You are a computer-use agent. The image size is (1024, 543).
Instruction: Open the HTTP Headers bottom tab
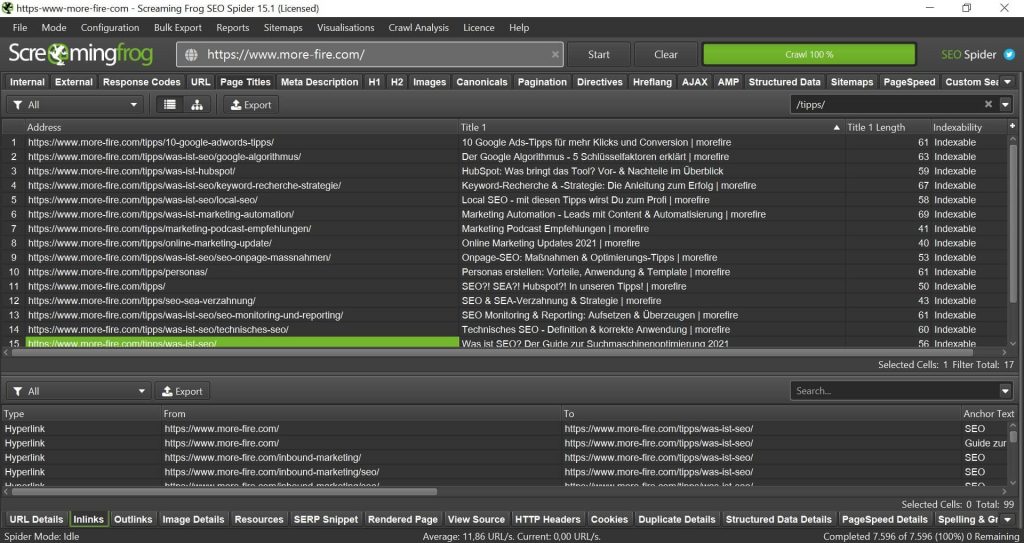[548, 519]
